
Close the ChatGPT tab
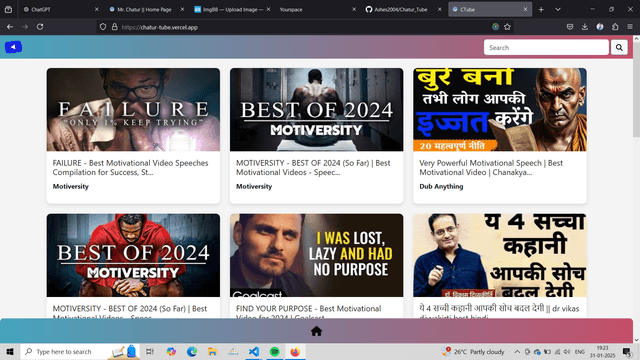tap(97, 9)
